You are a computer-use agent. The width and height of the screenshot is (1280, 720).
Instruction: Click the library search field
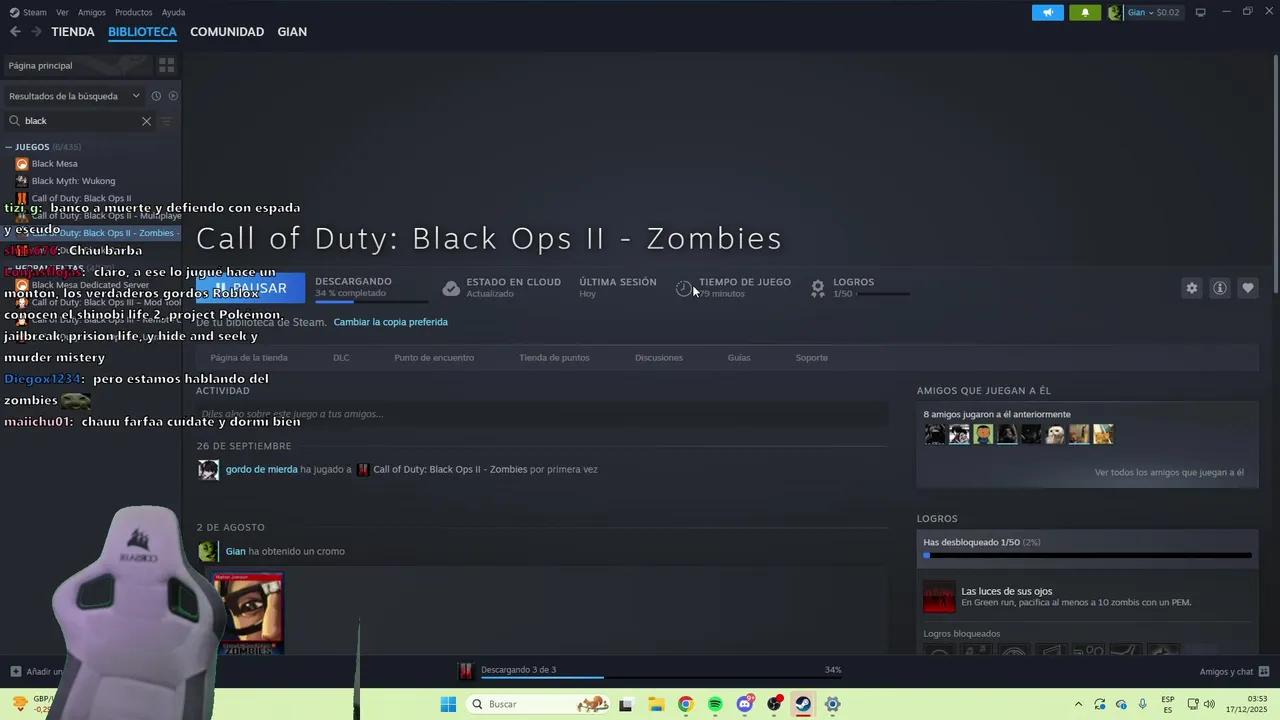click(x=80, y=121)
